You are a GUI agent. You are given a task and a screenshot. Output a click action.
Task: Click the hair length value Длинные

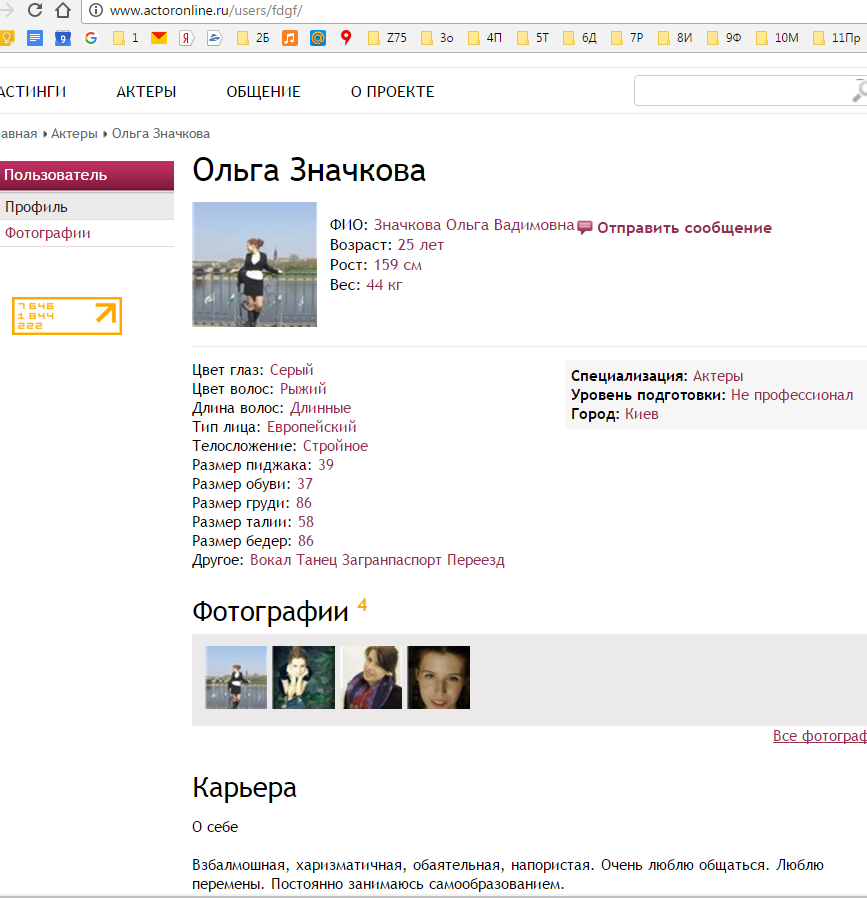pos(321,408)
